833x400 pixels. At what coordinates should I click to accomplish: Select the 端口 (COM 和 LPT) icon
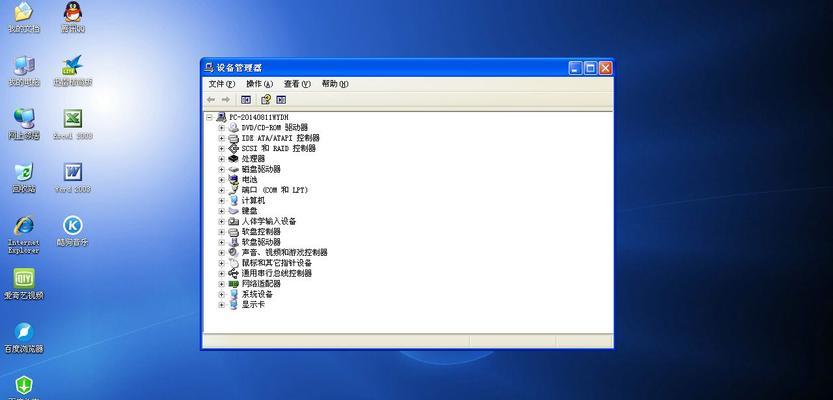coord(233,190)
